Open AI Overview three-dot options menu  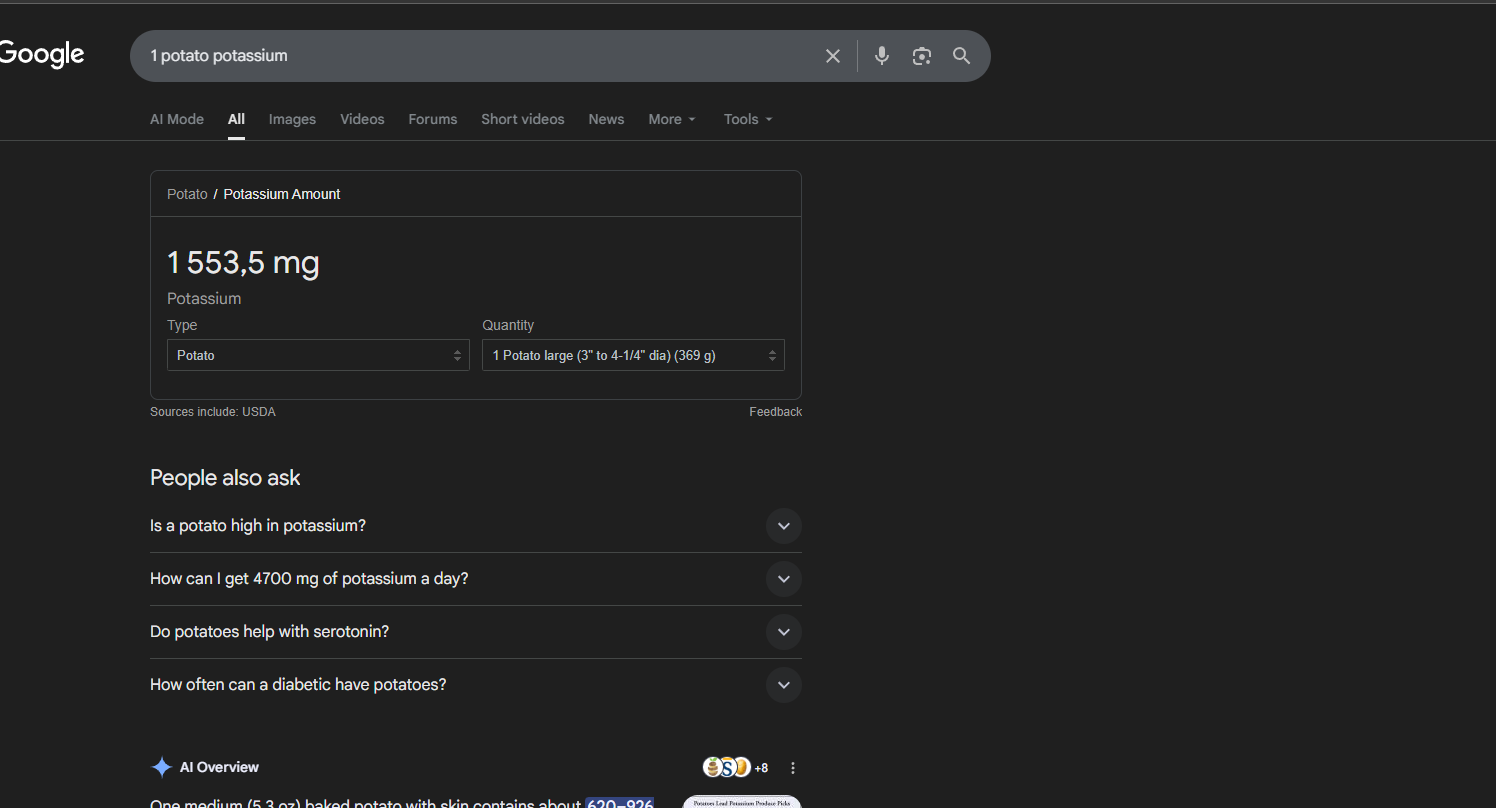pyautogui.click(x=793, y=768)
